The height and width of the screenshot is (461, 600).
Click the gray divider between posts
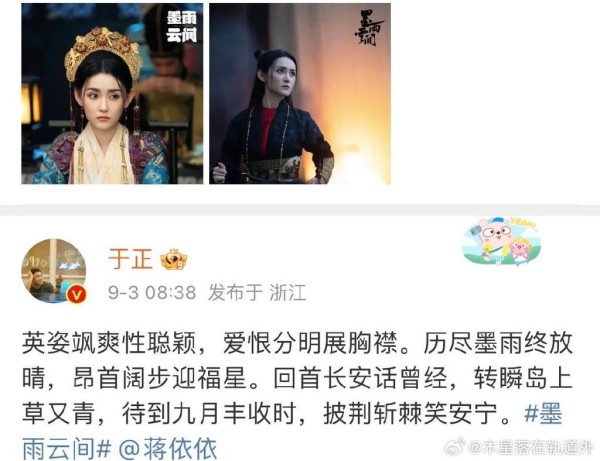tap(300, 210)
